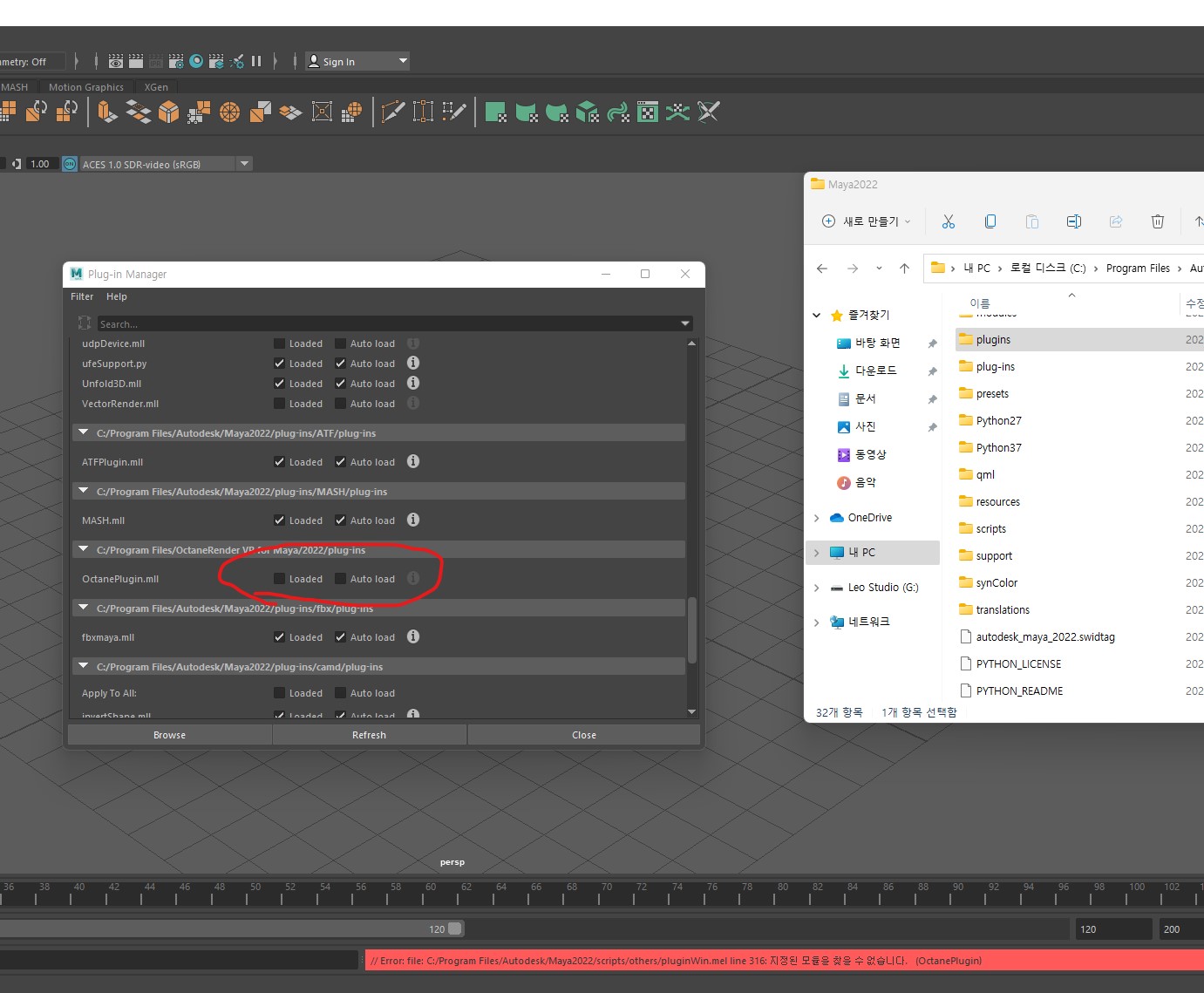Expand OneDrive in Explorer navigation pane
This screenshot has height=993, width=1204.
click(817, 518)
